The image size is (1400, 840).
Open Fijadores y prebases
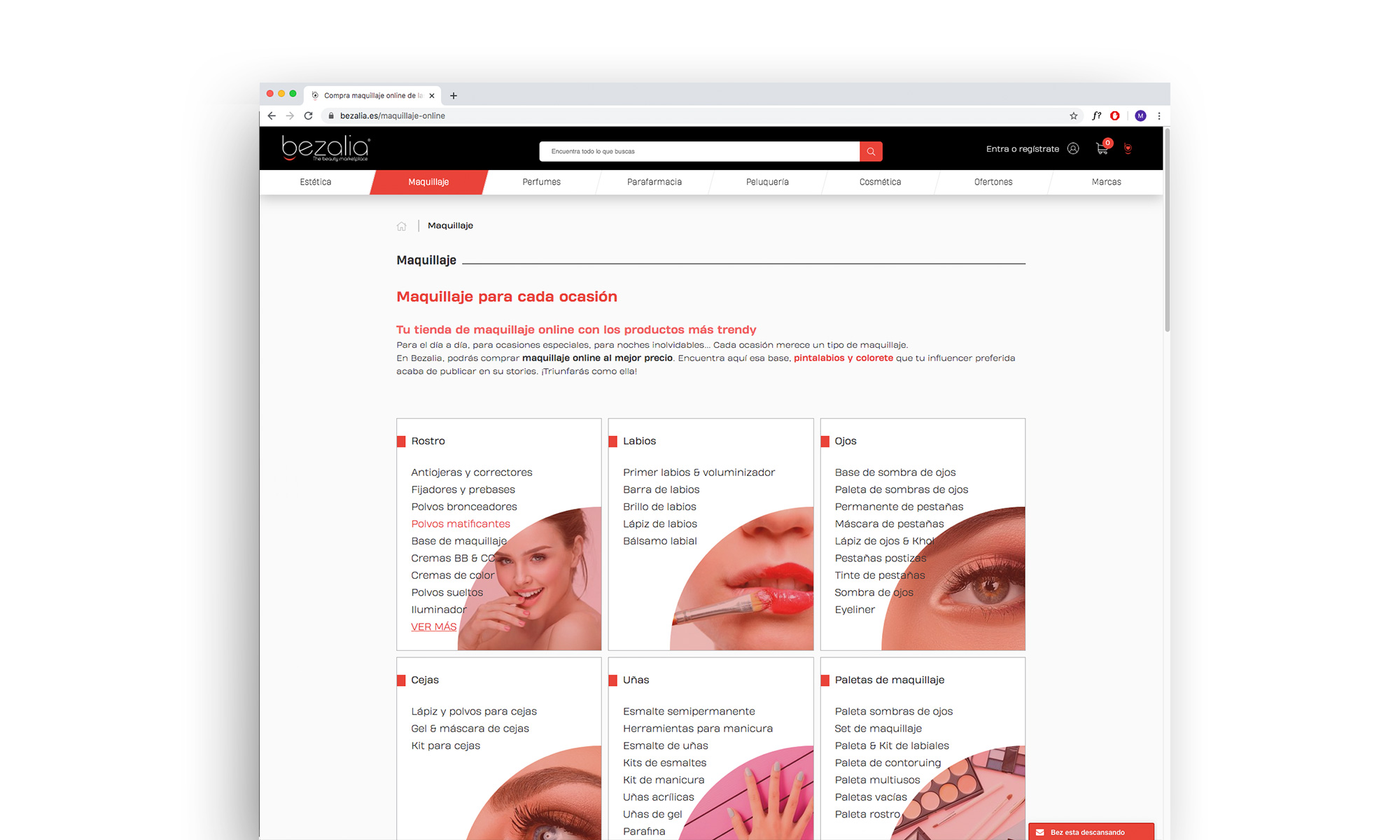463,489
